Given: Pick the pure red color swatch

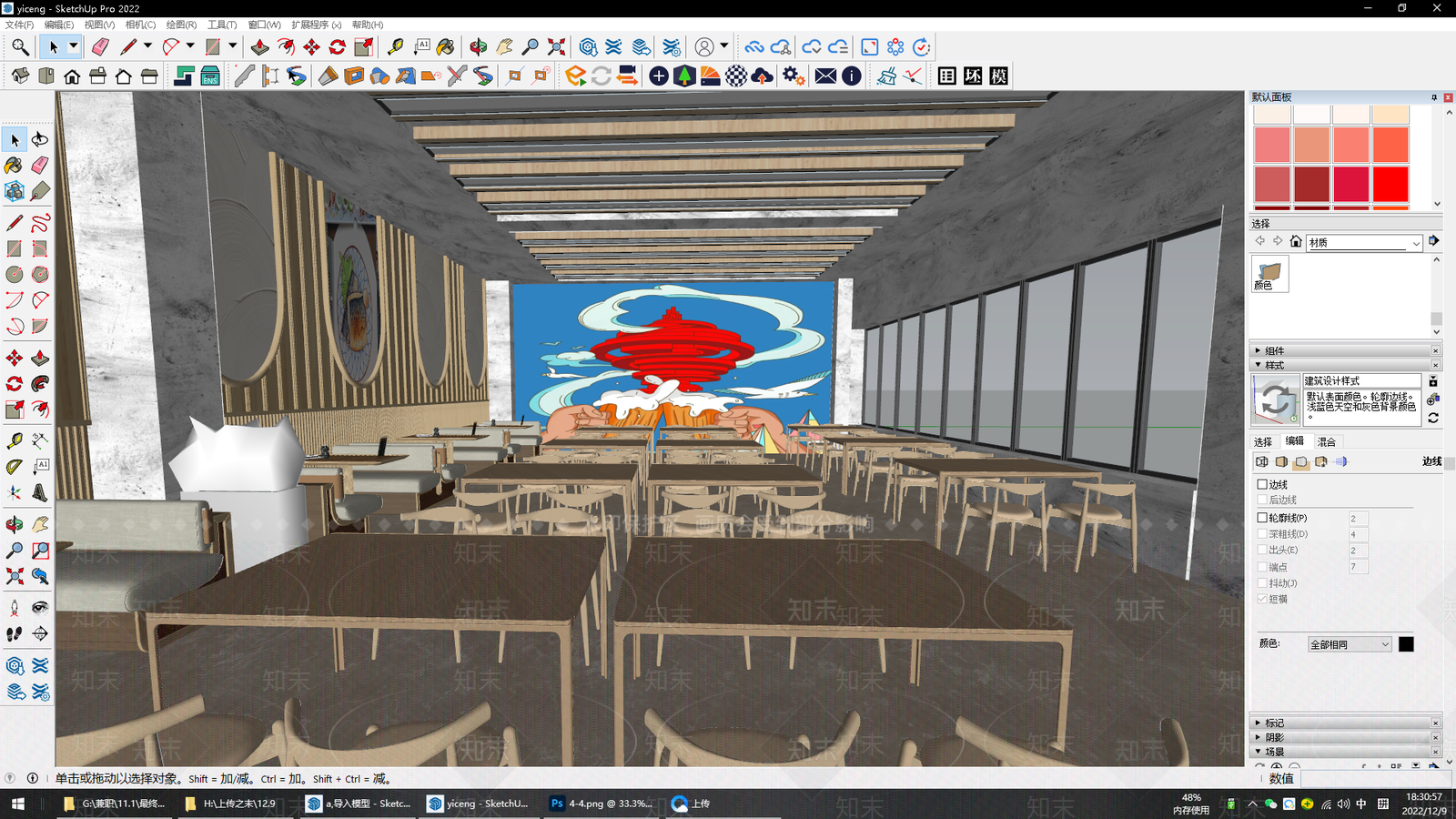Looking at the screenshot, I should [1390, 183].
